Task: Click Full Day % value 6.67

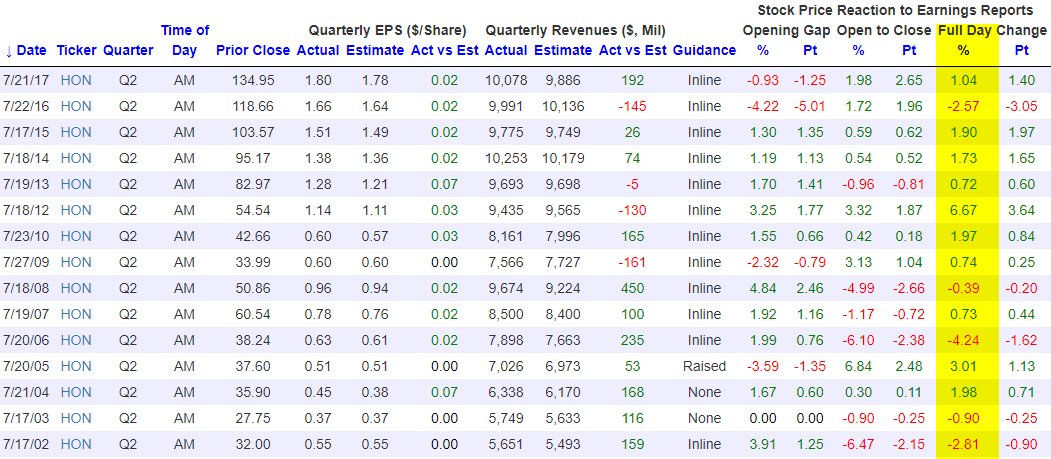Action: pyautogui.click(x=963, y=210)
